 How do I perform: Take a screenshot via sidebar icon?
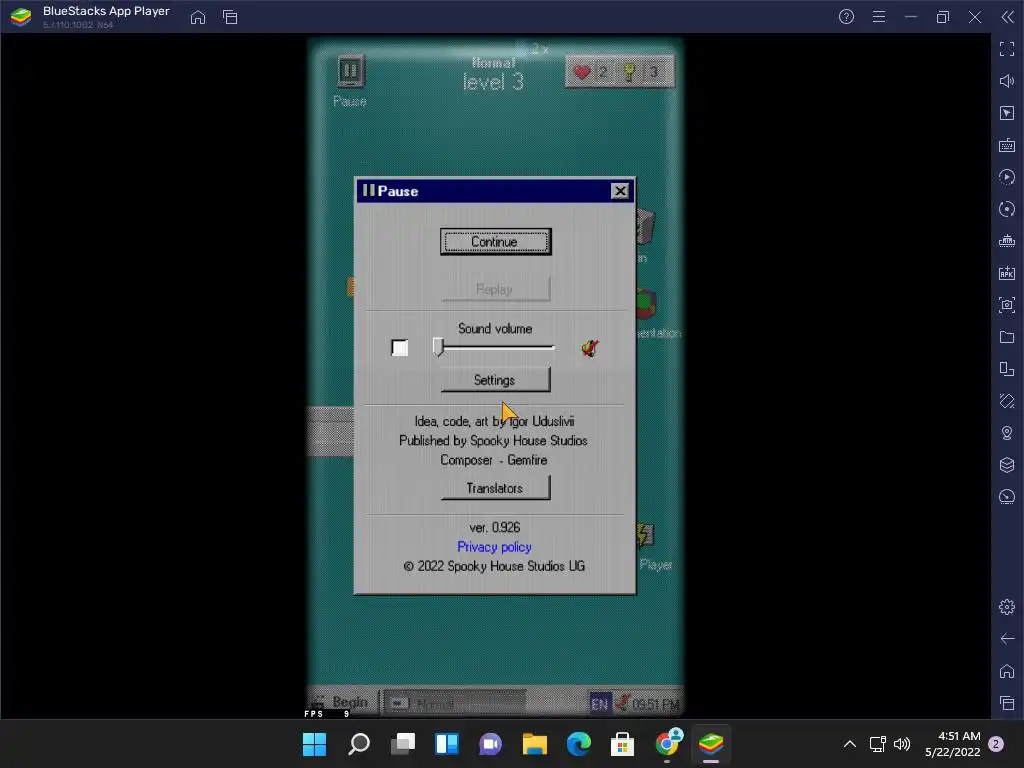pyautogui.click(x=1007, y=305)
